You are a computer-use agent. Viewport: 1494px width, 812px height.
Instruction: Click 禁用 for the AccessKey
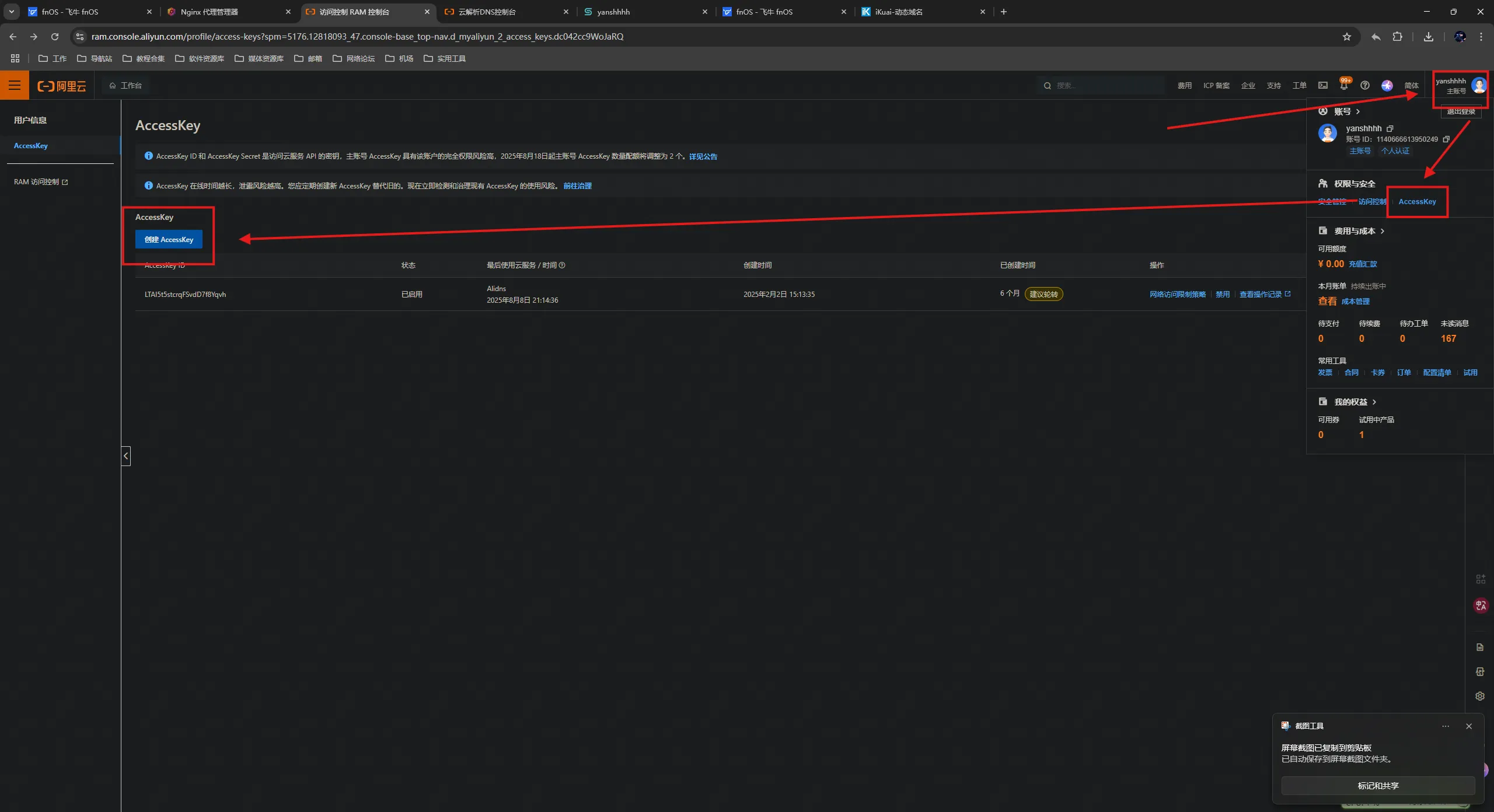point(1222,295)
